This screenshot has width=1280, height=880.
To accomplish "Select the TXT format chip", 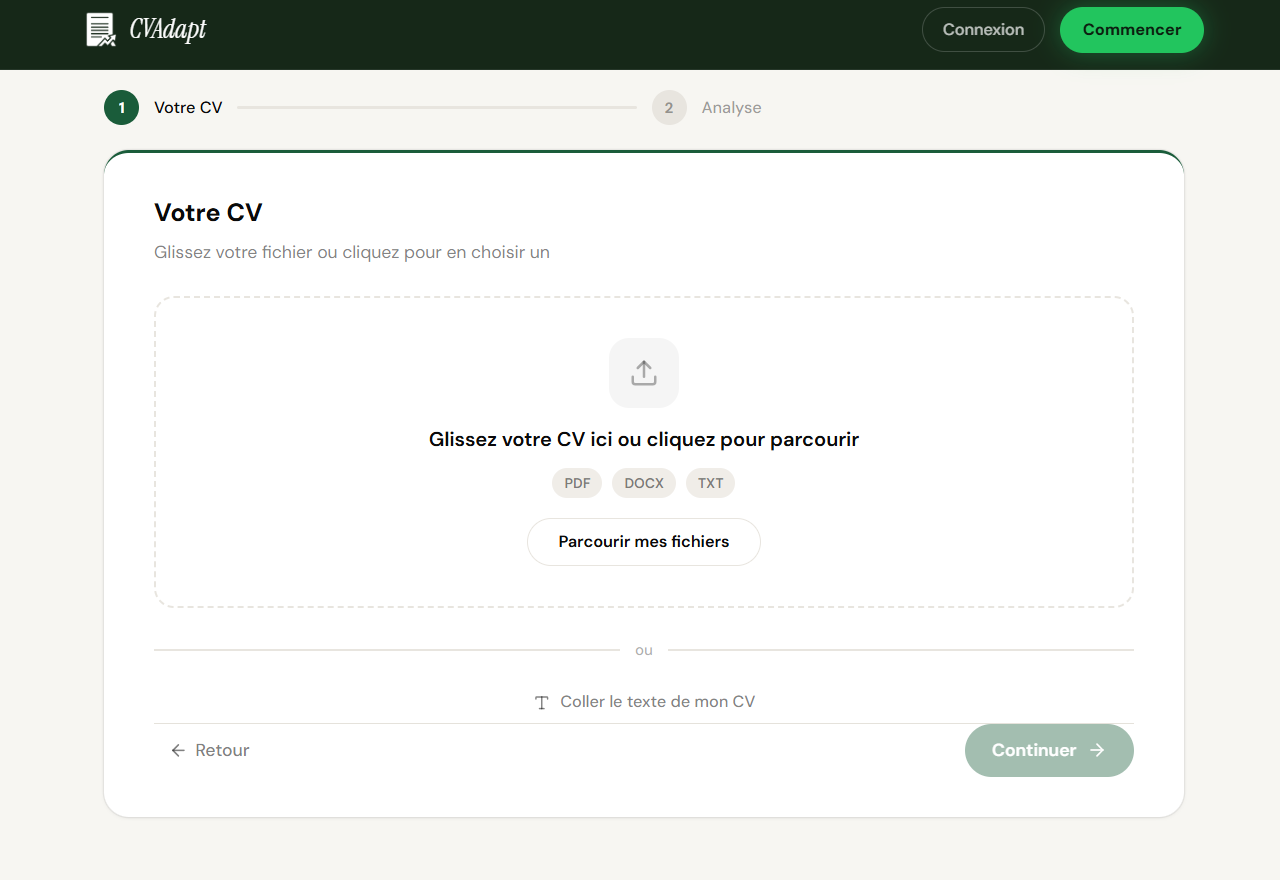I will [710, 483].
